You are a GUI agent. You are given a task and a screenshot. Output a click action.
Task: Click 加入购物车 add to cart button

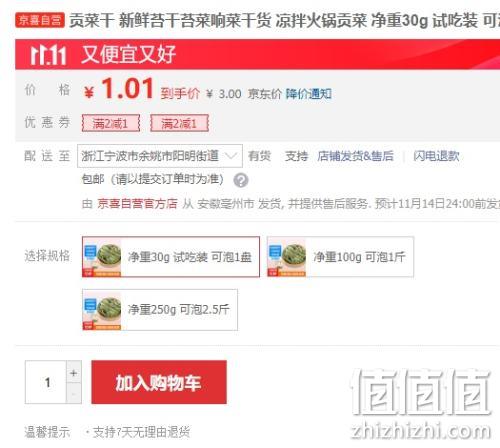click(159, 382)
